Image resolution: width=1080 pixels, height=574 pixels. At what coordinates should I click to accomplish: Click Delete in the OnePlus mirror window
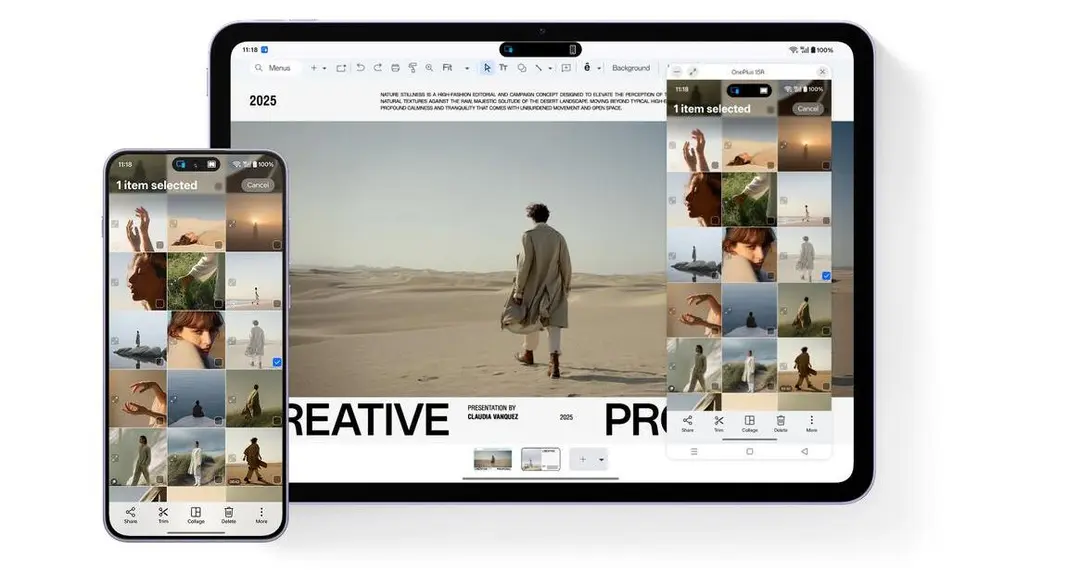tap(780, 423)
